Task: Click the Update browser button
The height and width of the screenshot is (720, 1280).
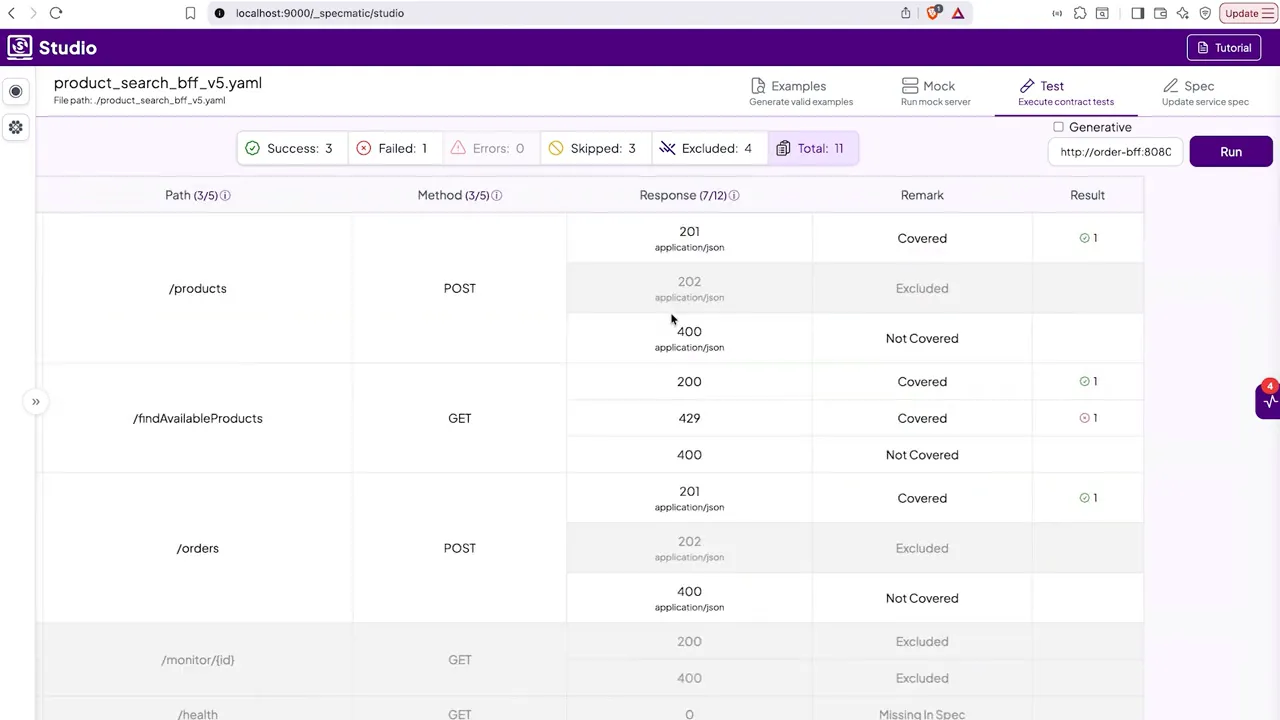Action: (1242, 13)
